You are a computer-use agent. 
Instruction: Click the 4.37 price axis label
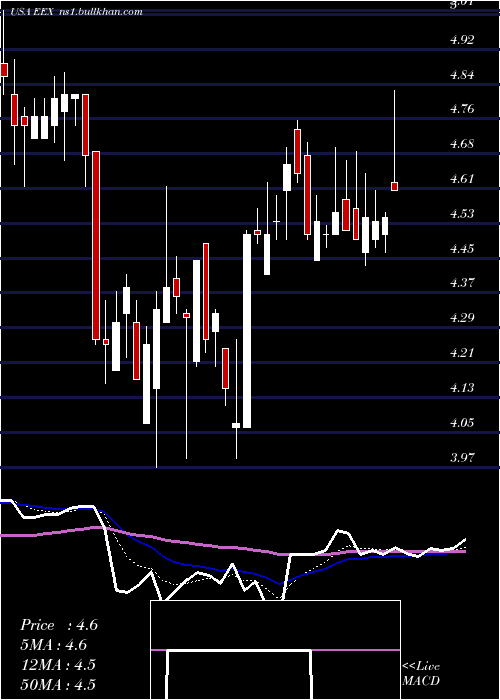(x=462, y=283)
